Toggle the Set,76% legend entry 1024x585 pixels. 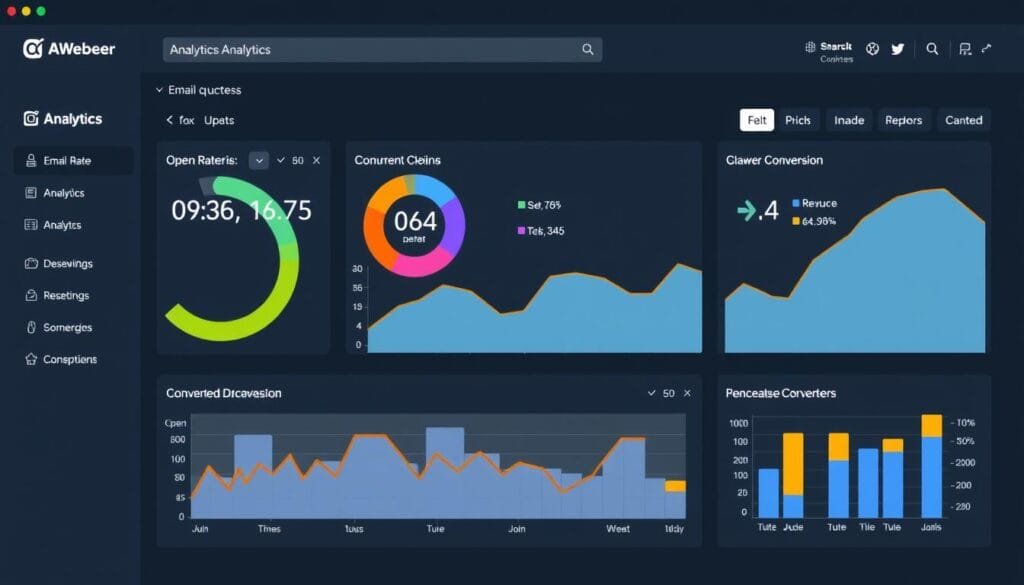pyautogui.click(x=540, y=205)
